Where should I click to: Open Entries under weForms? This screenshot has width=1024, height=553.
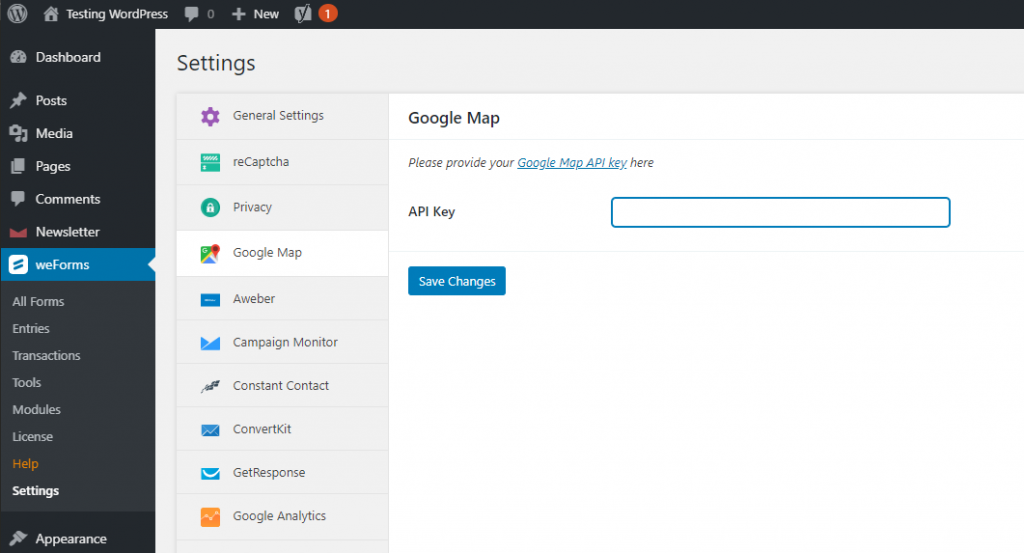coord(31,329)
